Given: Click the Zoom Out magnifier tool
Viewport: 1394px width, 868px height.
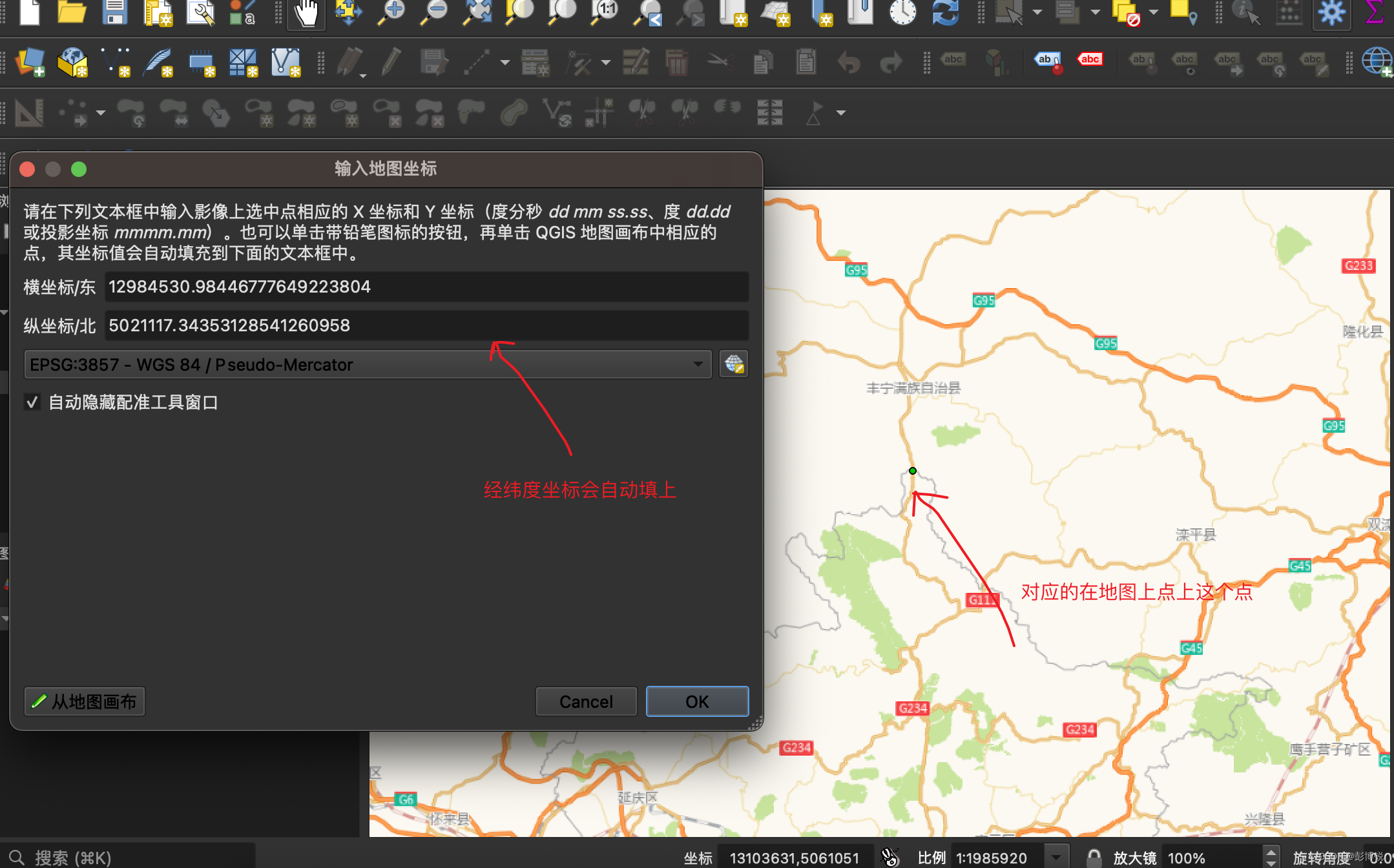Looking at the screenshot, I should (x=434, y=12).
